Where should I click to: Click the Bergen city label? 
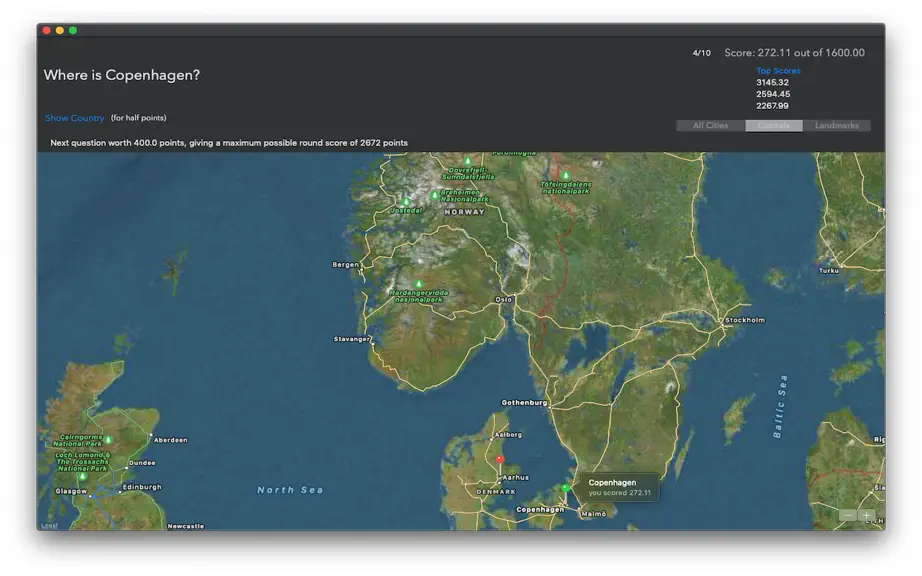click(x=345, y=265)
